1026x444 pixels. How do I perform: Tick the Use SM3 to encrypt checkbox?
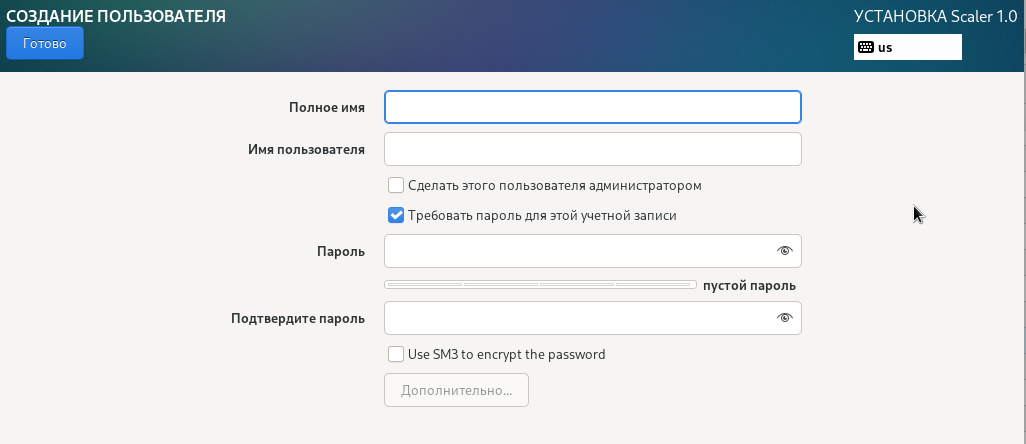pyautogui.click(x=396, y=354)
